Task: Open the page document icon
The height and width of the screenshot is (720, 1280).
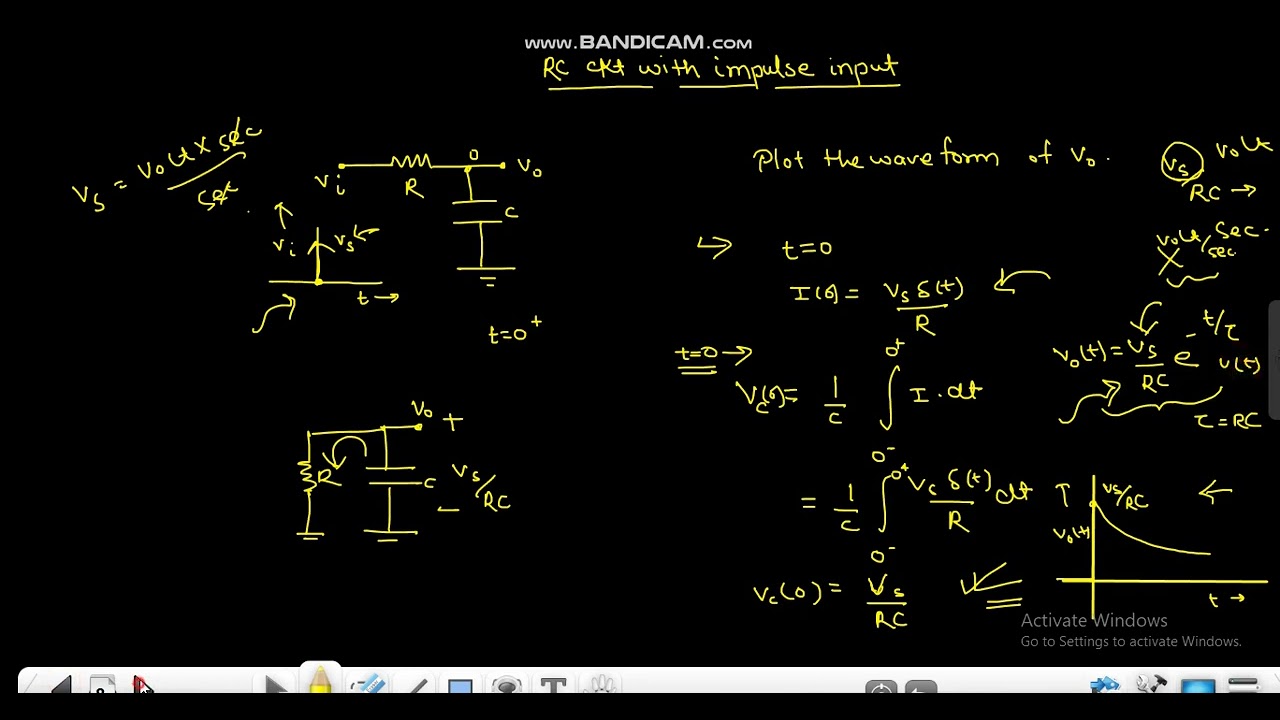Action: coord(101,685)
